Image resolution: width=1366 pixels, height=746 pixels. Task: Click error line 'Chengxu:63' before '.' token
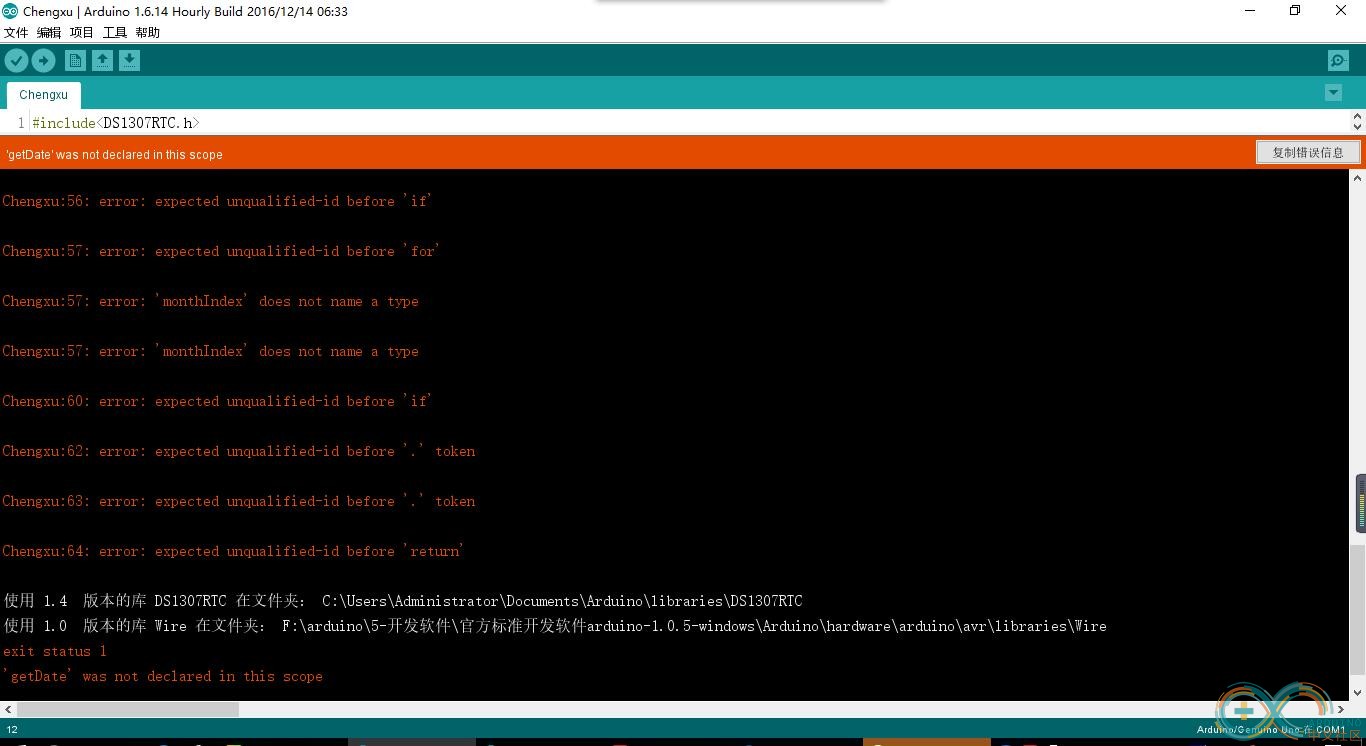tap(239, 501)
